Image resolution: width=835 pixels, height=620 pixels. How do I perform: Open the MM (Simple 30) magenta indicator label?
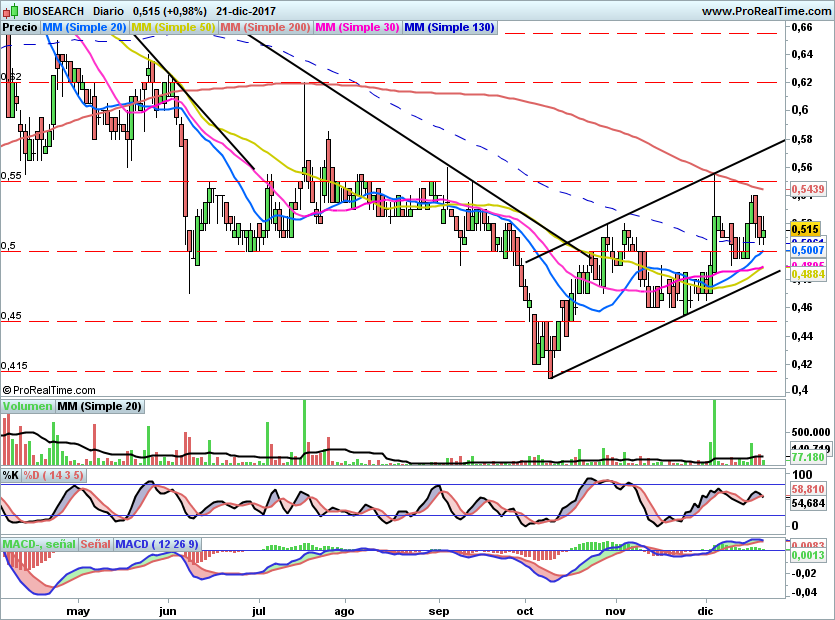357,28
